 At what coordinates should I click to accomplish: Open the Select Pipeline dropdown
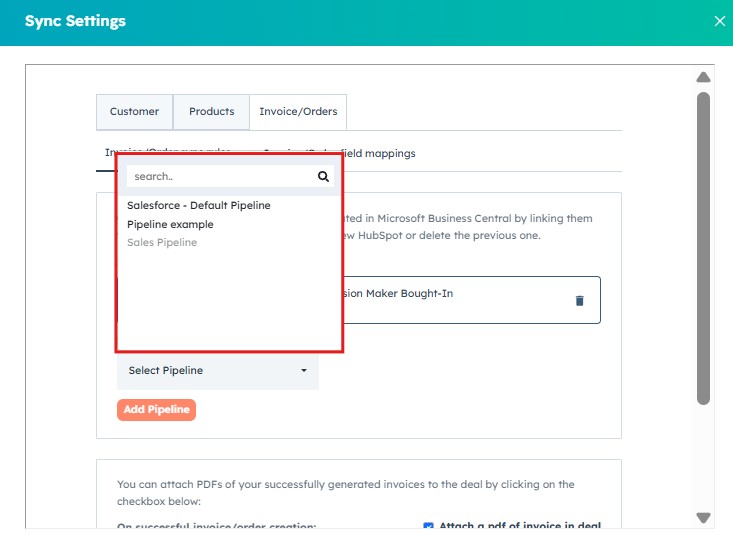[218, 370]
